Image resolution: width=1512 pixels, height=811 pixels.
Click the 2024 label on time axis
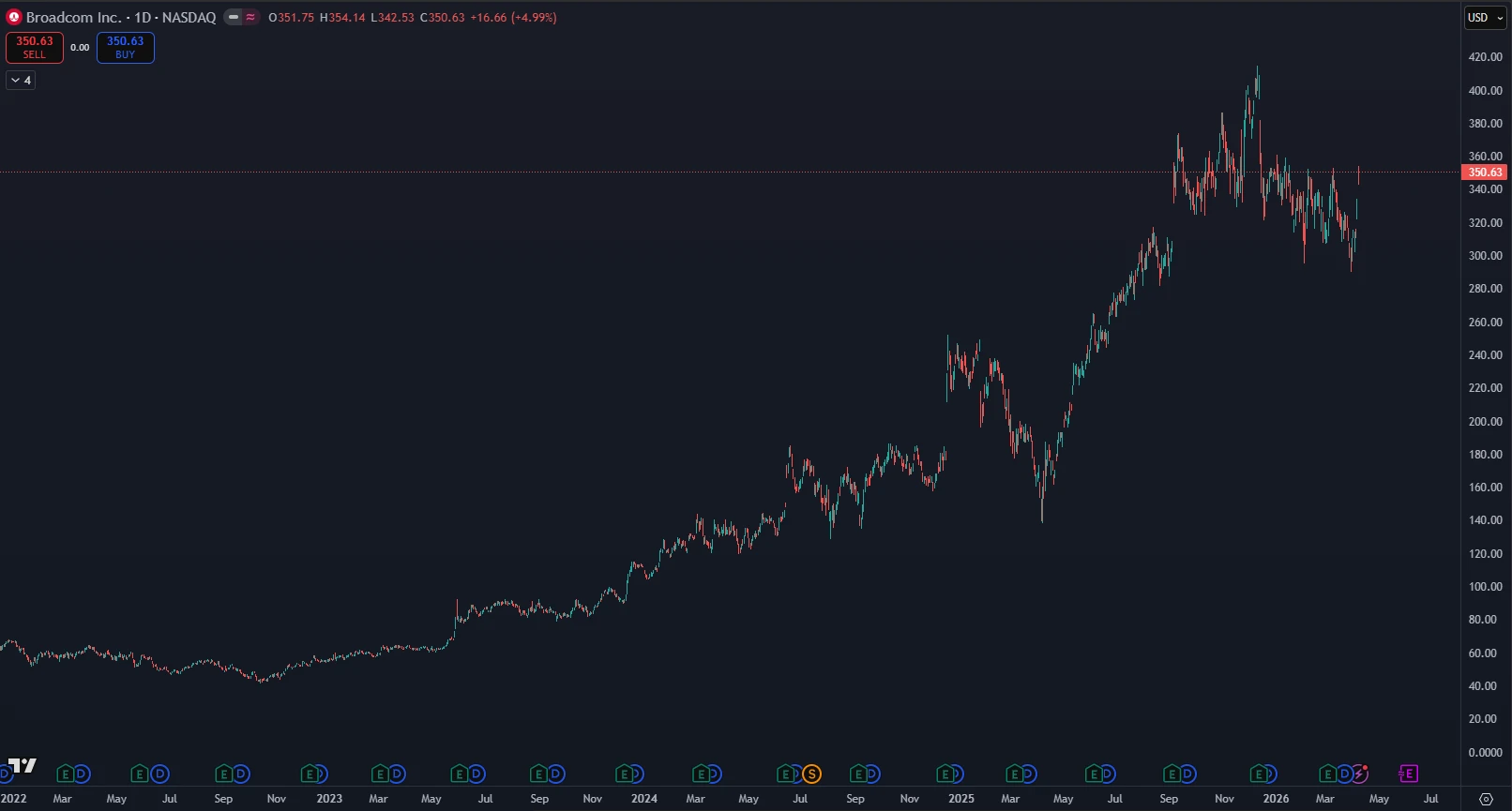pos(644,799)
